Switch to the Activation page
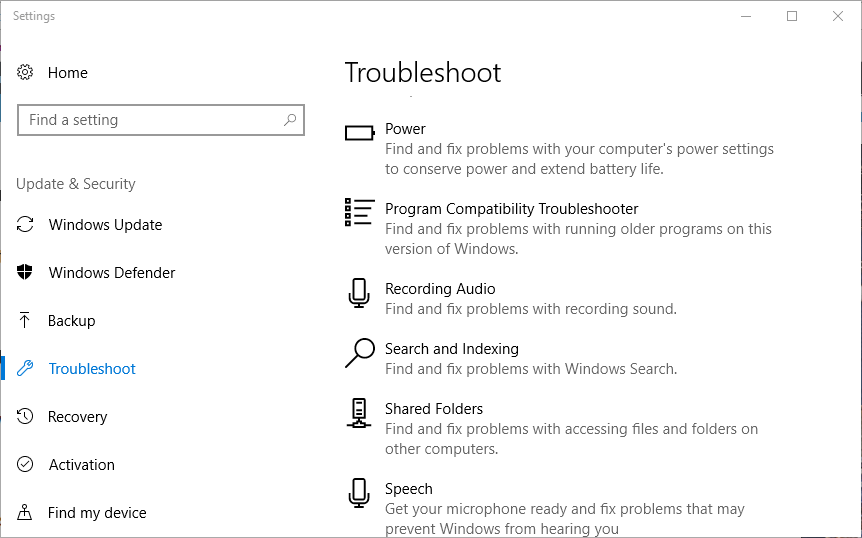 click(81, 464)
